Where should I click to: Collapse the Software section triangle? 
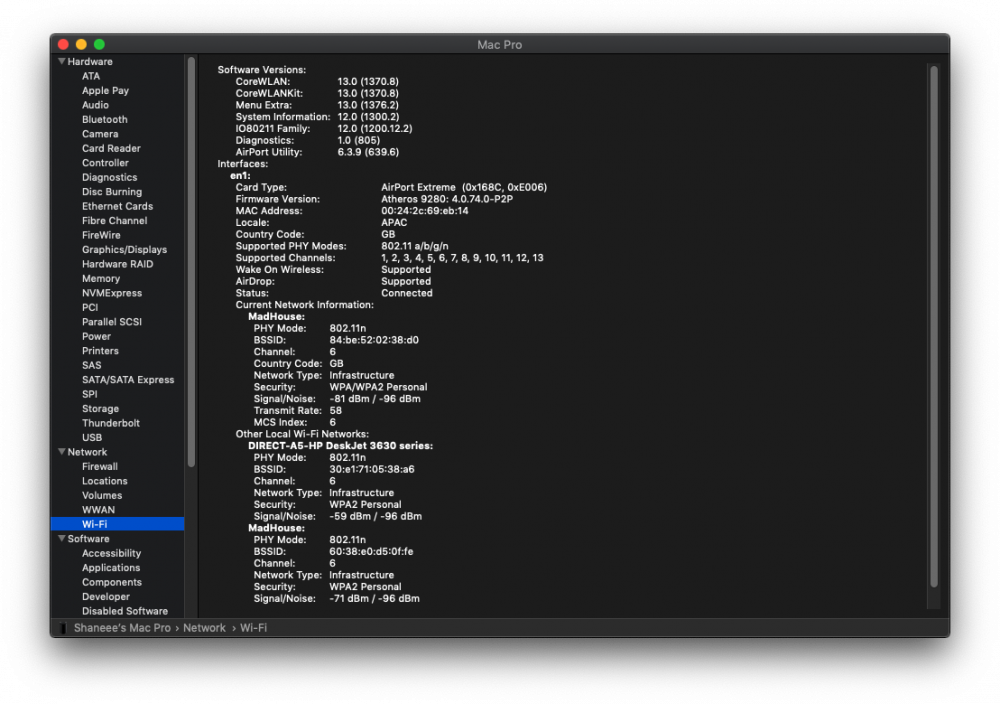(x=62, y=538)
